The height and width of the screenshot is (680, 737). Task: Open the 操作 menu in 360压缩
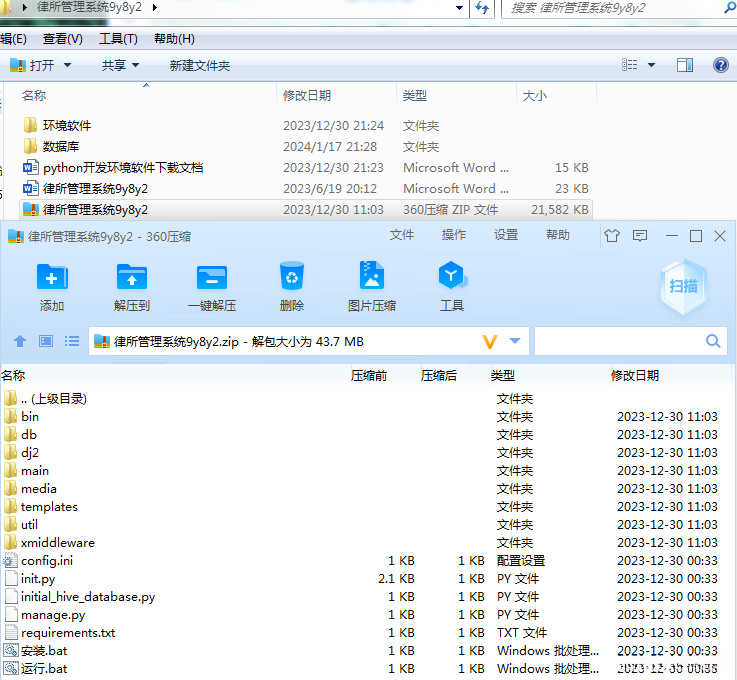point(454,235)
